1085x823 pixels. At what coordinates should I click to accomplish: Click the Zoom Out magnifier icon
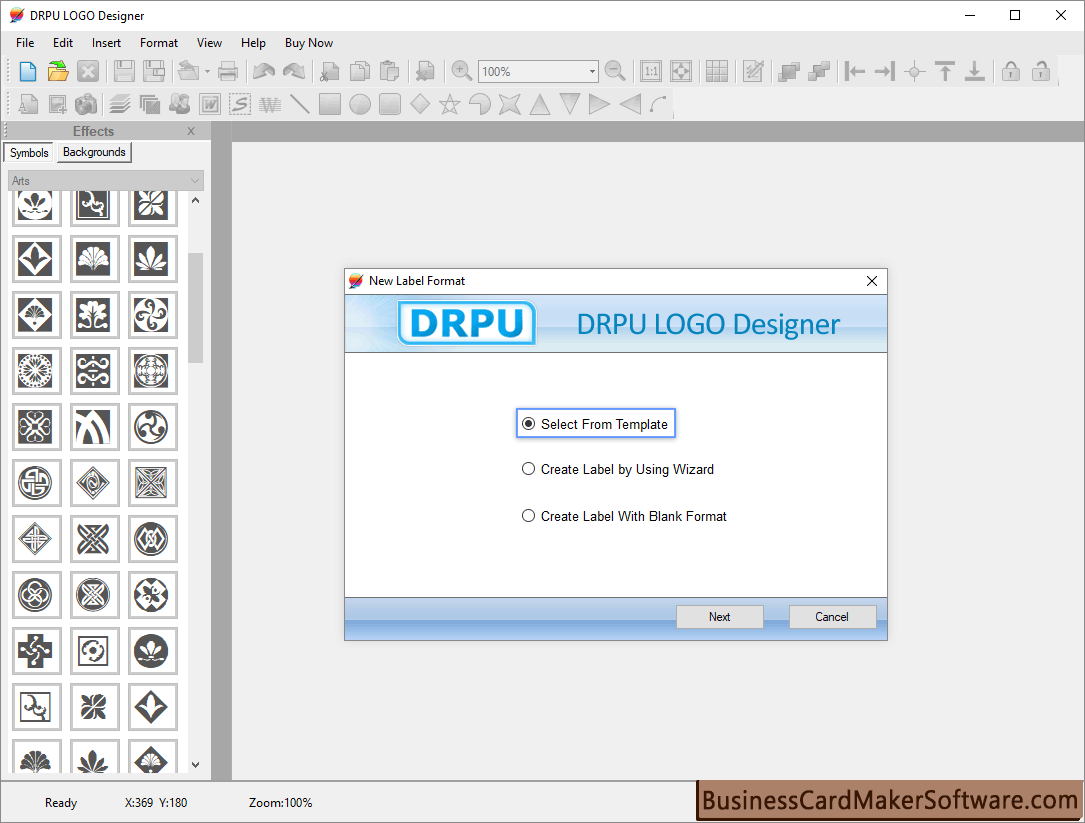point(614,71)
